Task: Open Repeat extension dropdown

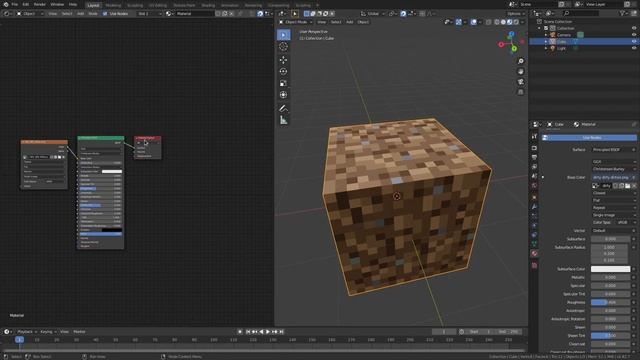Action: pyautogui.click(x=613, y=208)
